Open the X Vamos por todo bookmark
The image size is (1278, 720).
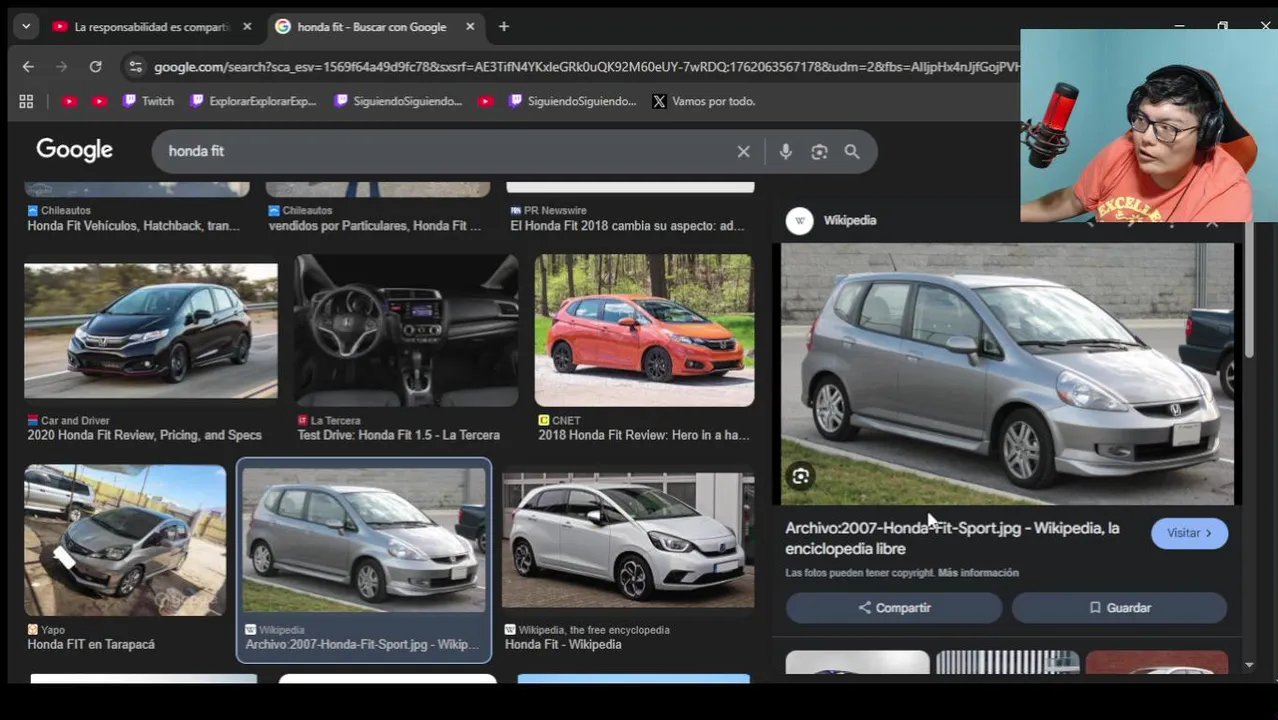coord(703,101)
